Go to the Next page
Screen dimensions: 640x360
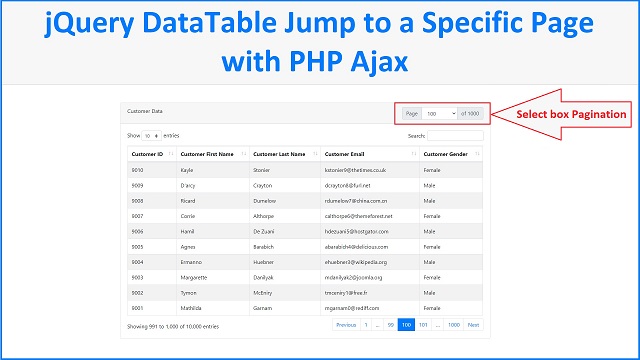pos(473,325)
